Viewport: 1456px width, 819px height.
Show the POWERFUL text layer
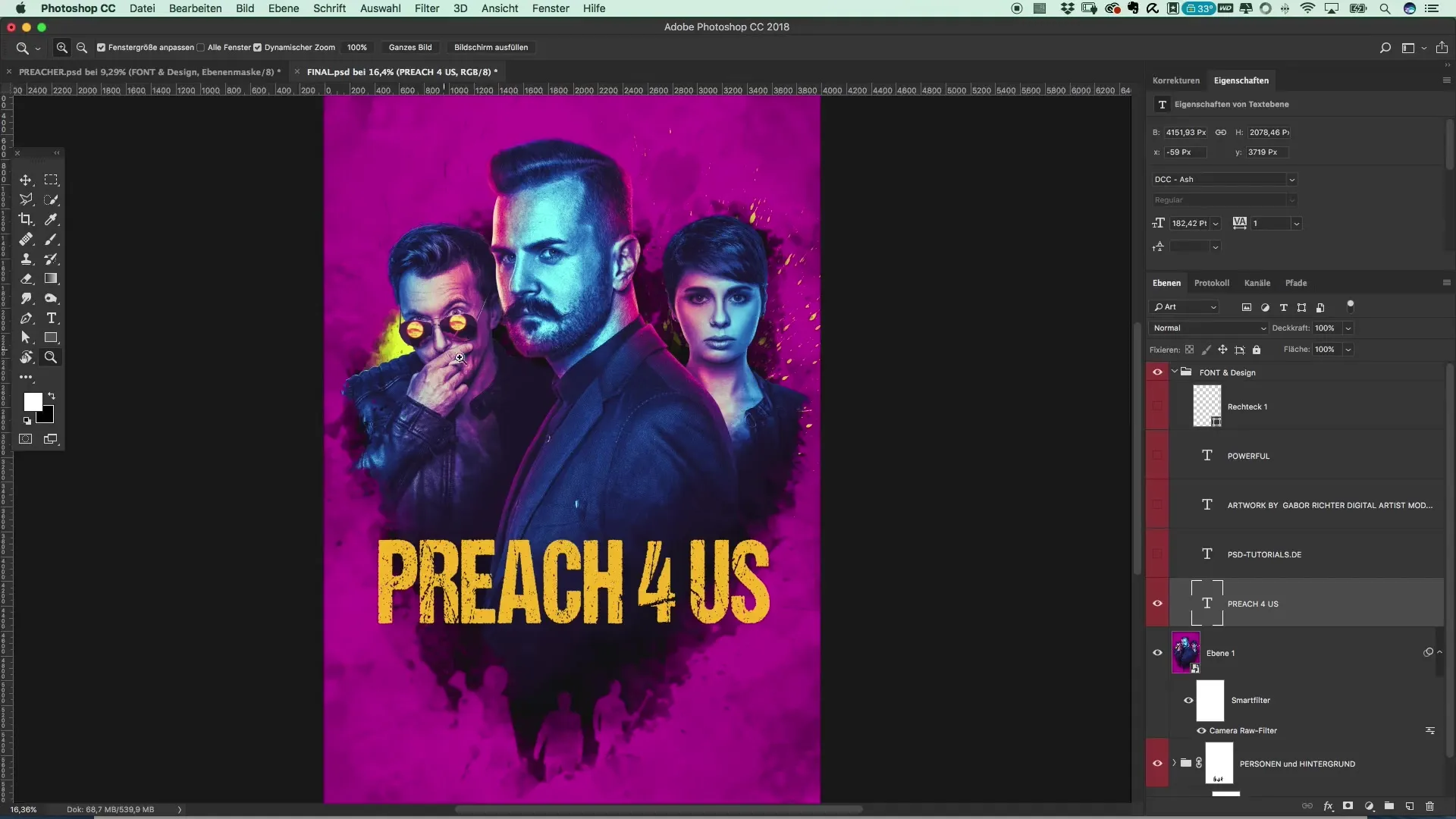(1157, 456)
